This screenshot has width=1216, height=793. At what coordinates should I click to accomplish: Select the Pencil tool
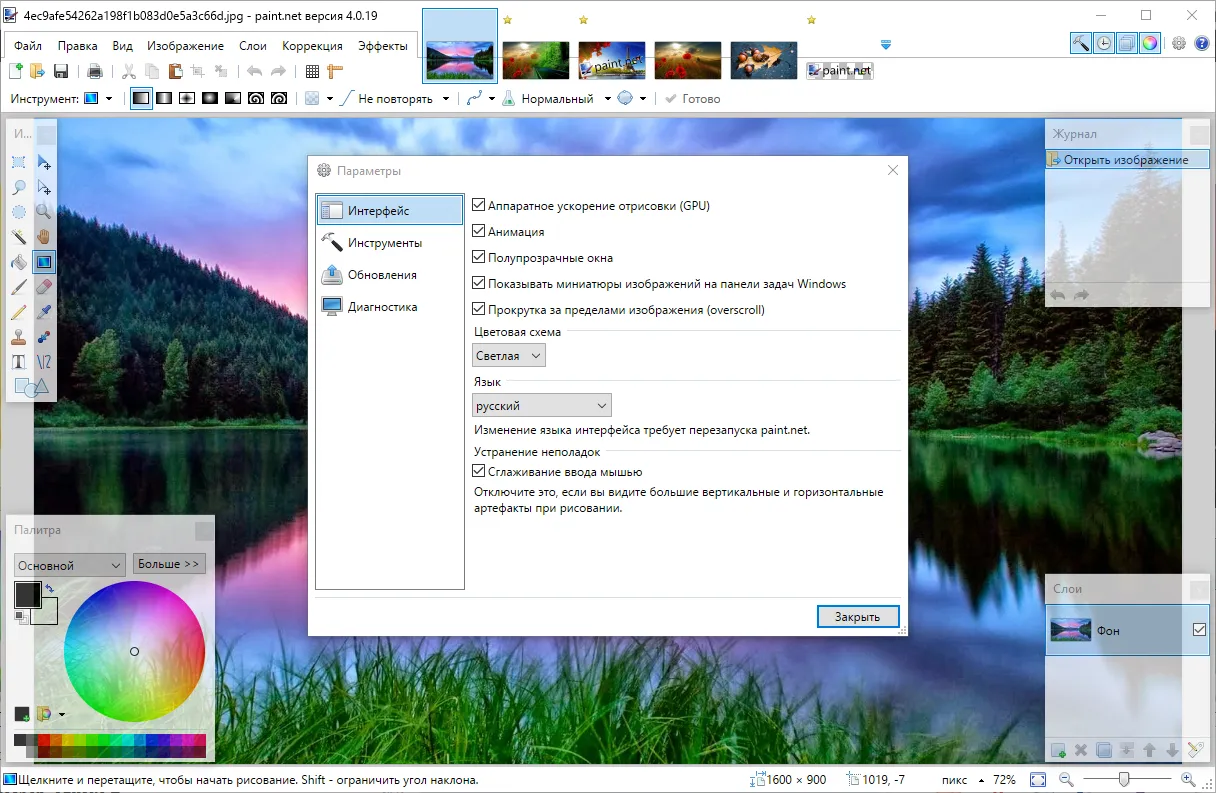19,312
